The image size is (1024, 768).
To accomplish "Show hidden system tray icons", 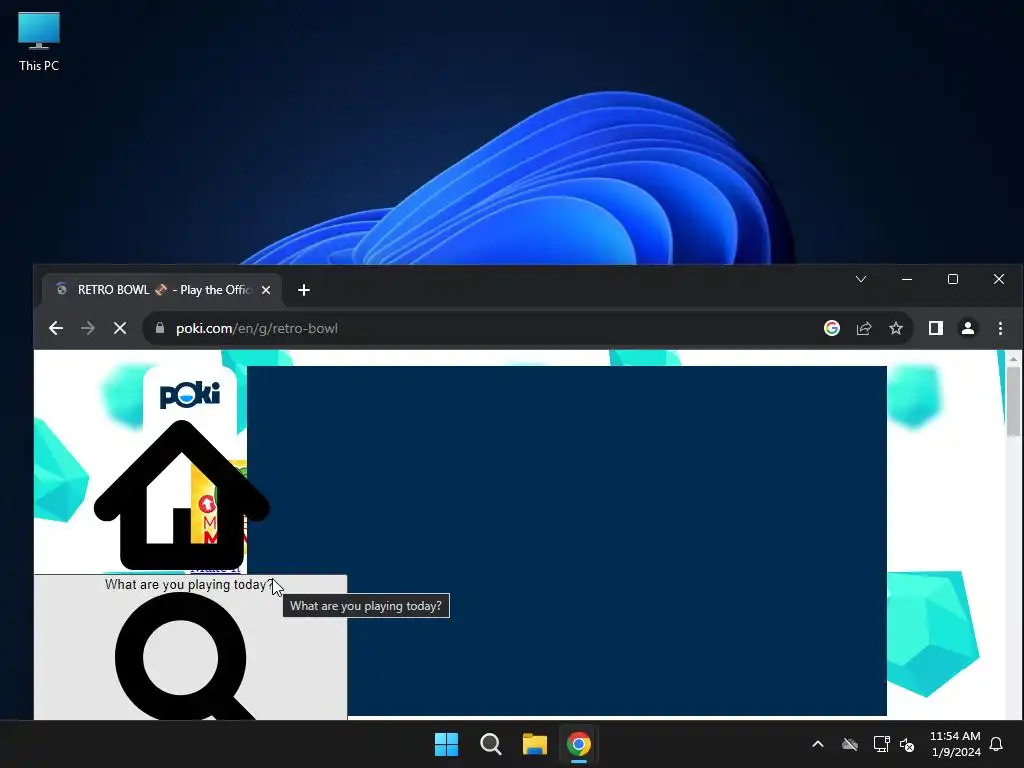I will point(818,744).
